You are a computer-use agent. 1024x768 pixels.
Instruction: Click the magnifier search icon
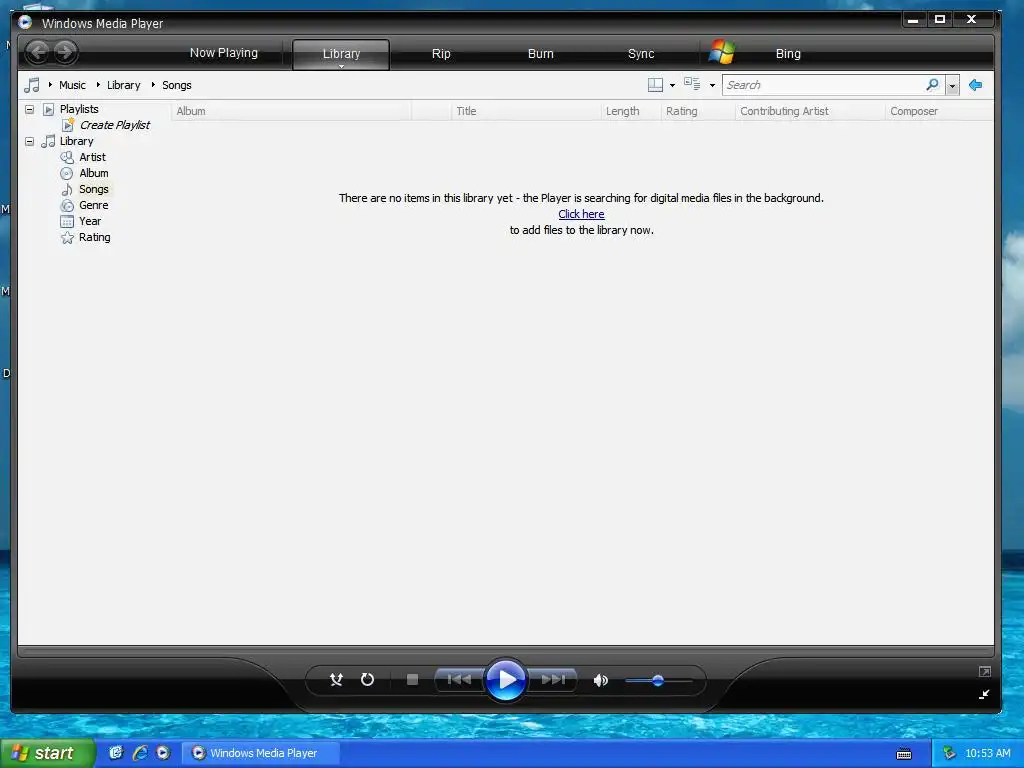[x=932, y=84]
